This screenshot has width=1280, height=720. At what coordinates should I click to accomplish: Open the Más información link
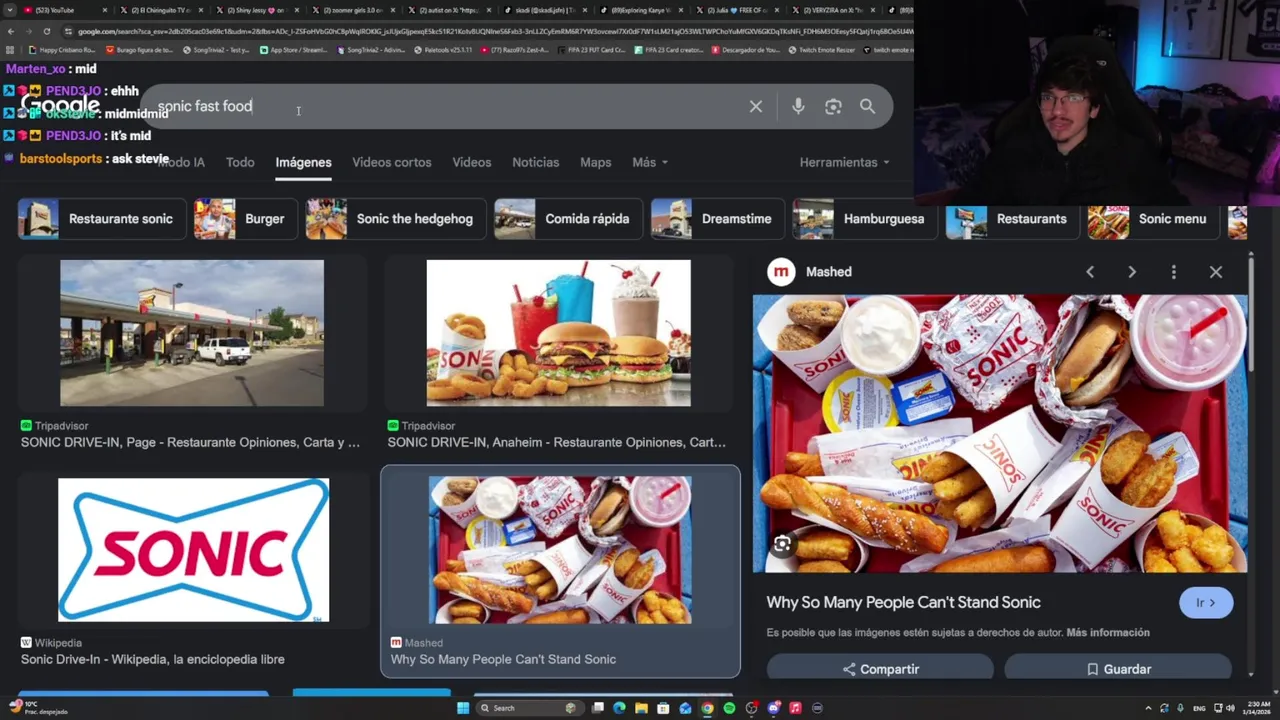coord(1108,633)
